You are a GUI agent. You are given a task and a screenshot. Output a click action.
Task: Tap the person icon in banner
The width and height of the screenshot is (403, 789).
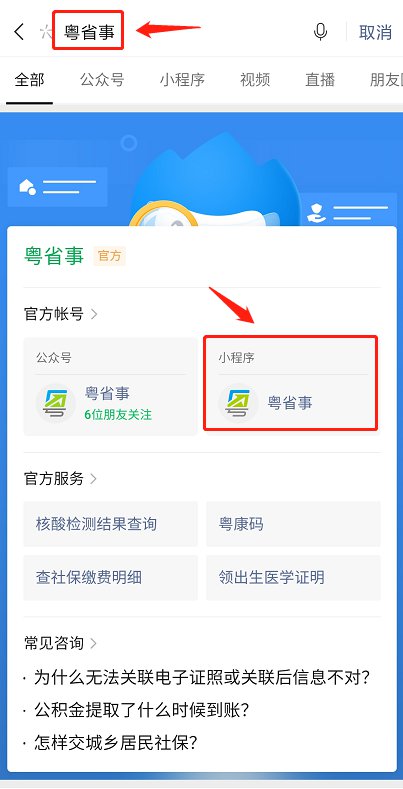(316, 212)
